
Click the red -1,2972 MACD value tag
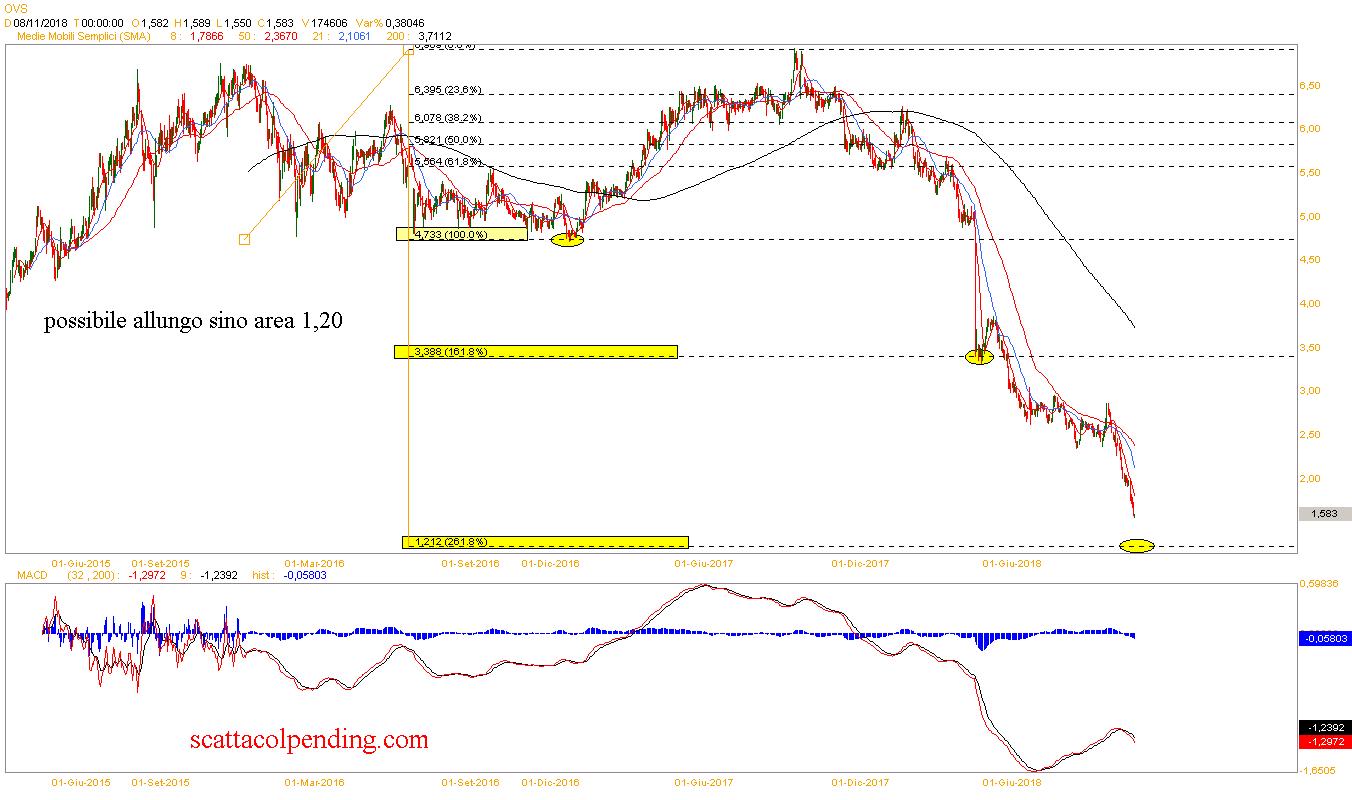pyautogui.click(x=1324, y=742)
